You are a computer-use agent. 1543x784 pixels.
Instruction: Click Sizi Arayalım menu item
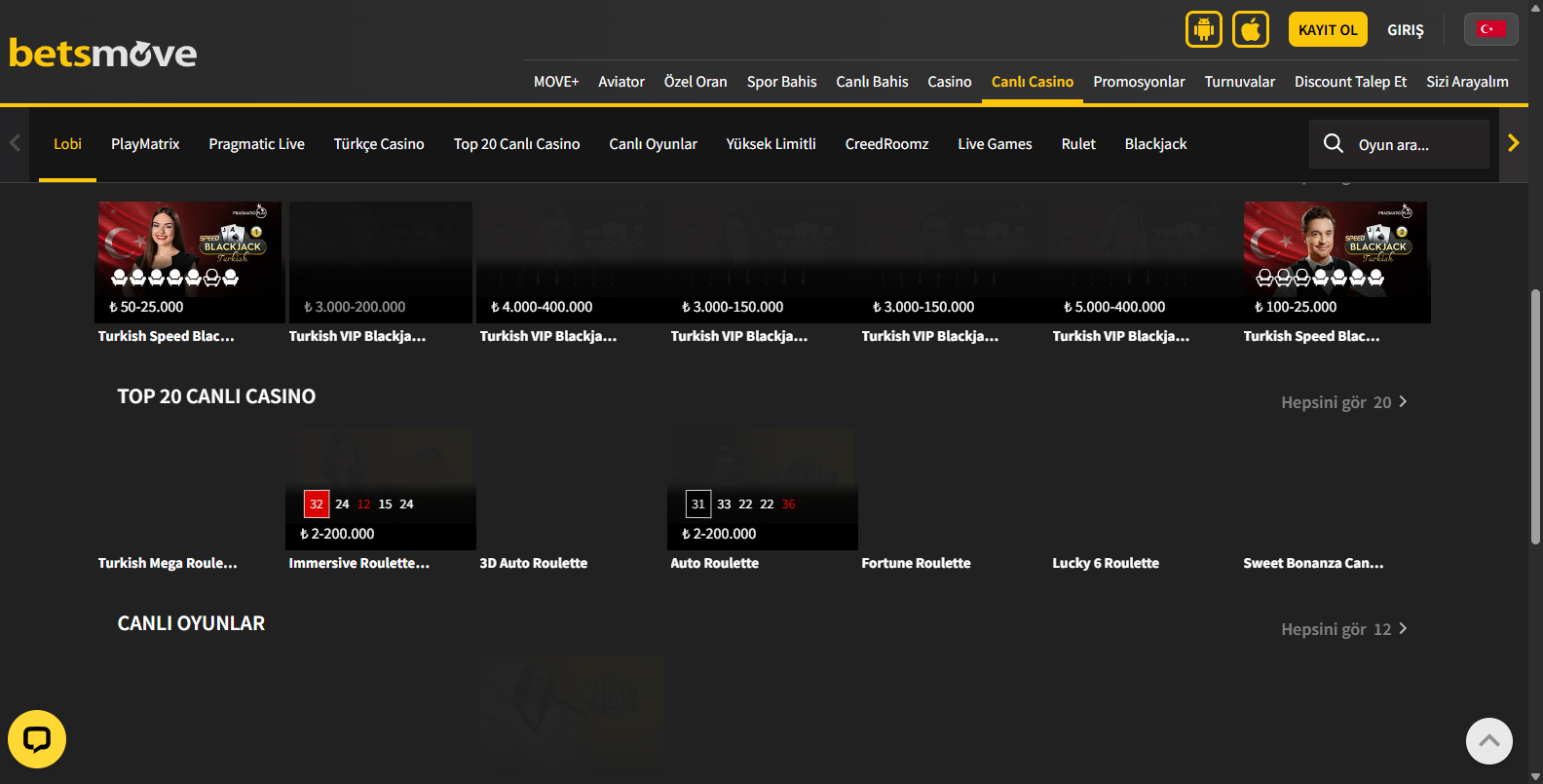tap(1467, 82)
